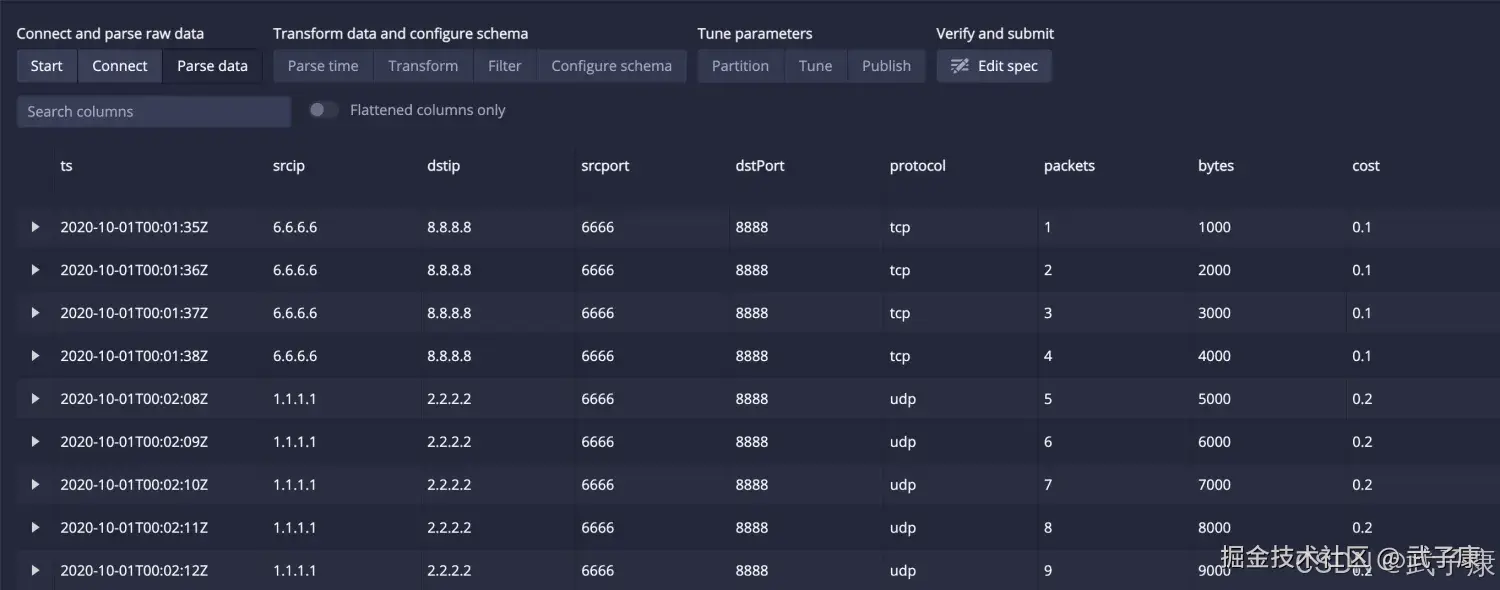Click the protocol column header
Screen dimensions: 1500x590
(x=917, y=165)
